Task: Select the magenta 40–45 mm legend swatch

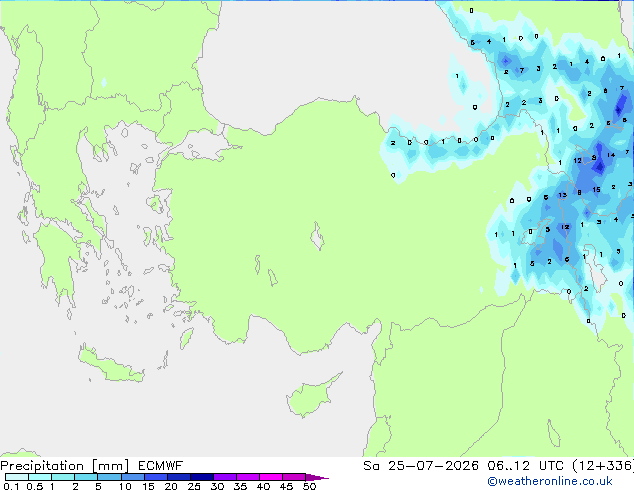Action: pos(271,477)
